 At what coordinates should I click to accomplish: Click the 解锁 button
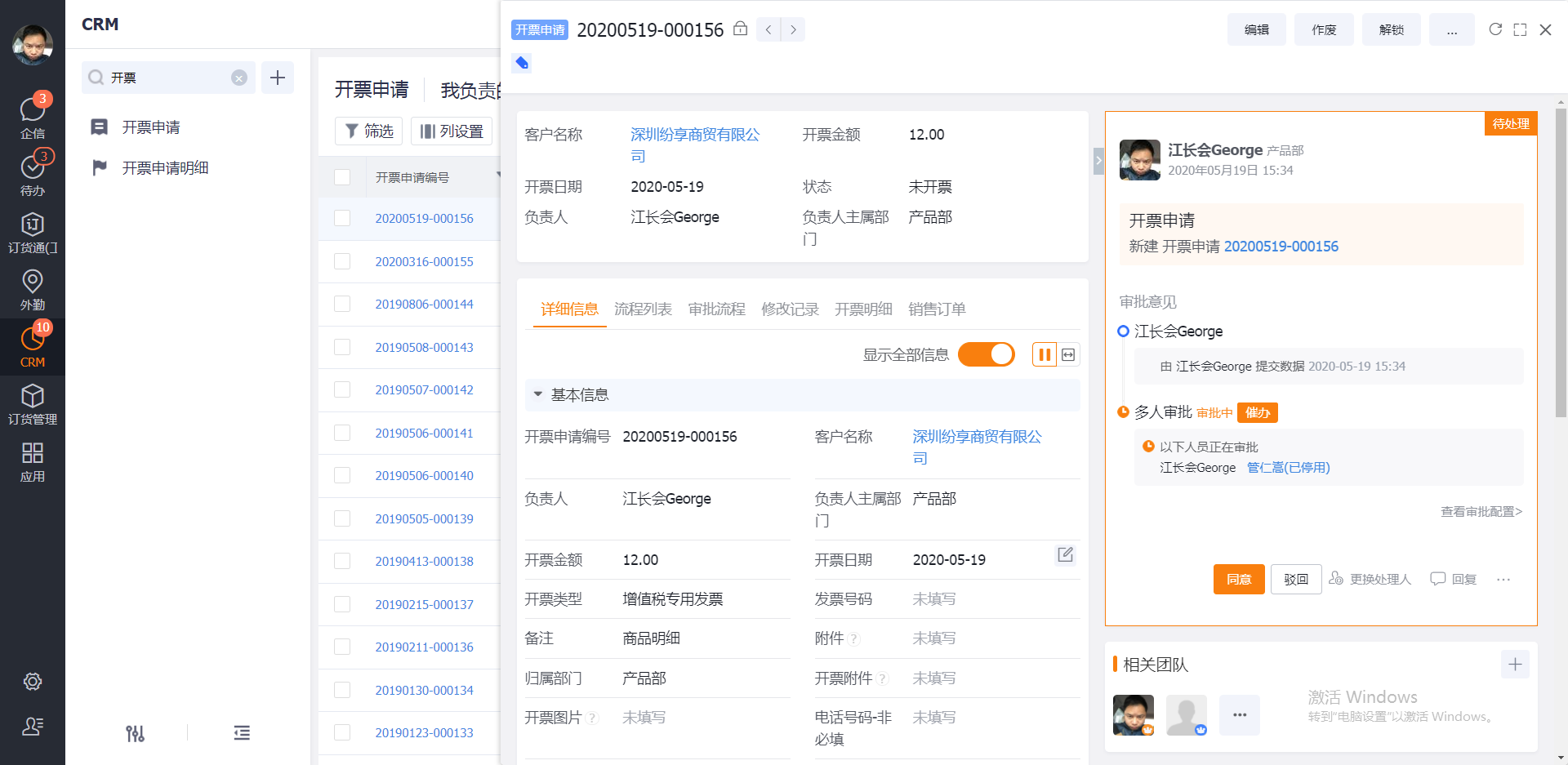click(x=1392, y=29)
